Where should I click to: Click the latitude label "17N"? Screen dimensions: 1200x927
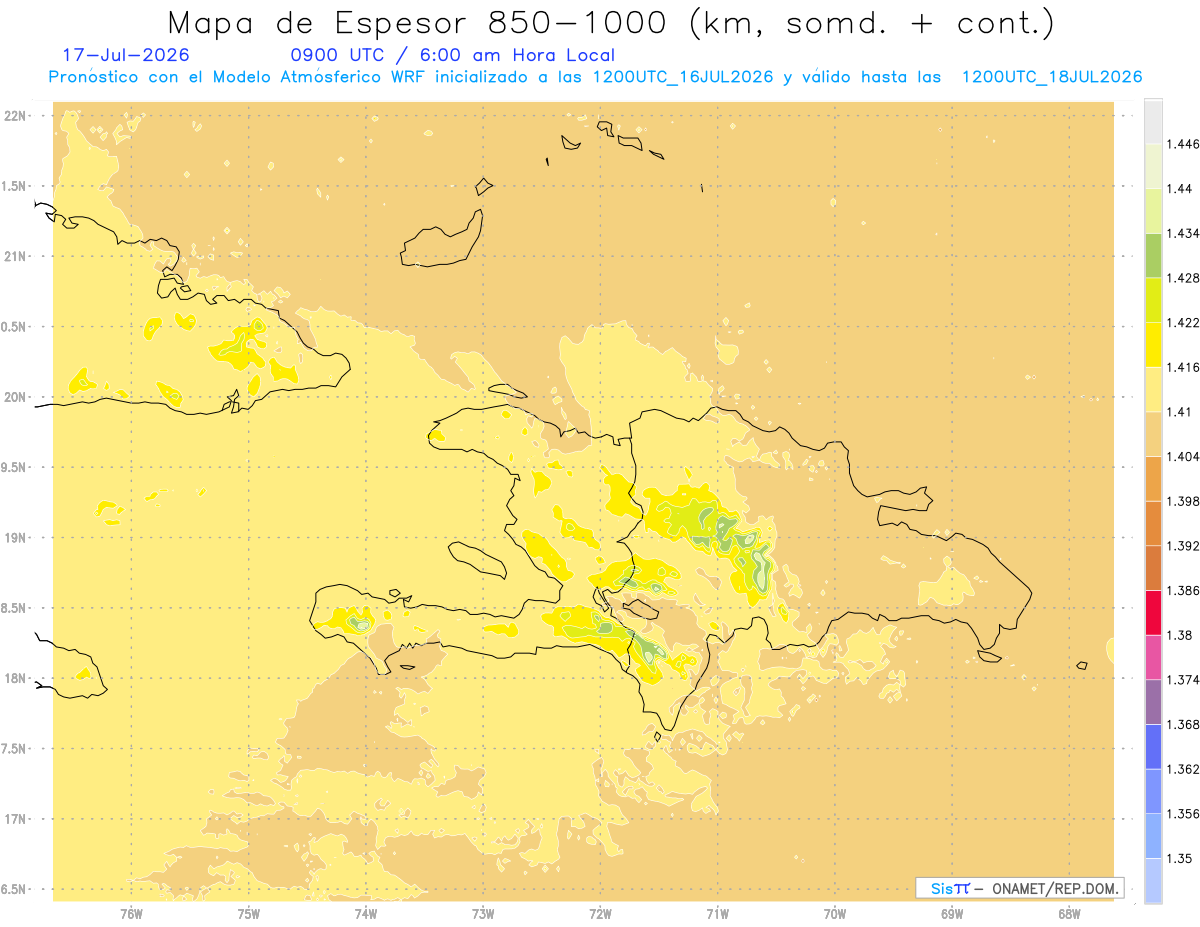click(16, 819)
